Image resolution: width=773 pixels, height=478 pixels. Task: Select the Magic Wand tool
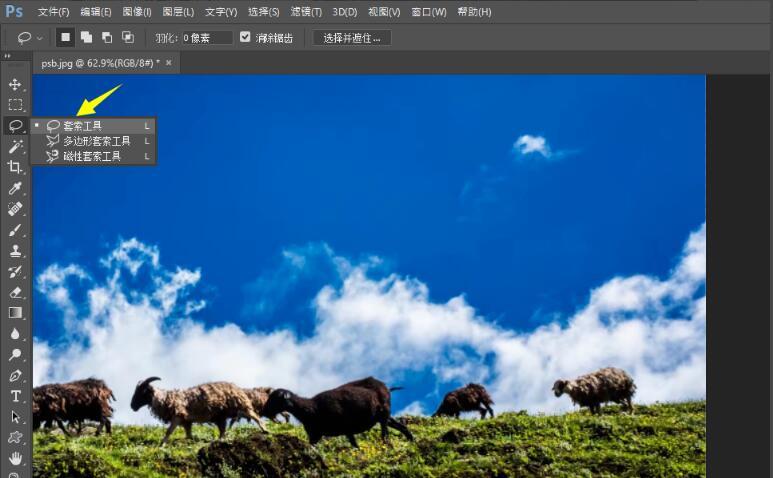[x=15, y=146]
